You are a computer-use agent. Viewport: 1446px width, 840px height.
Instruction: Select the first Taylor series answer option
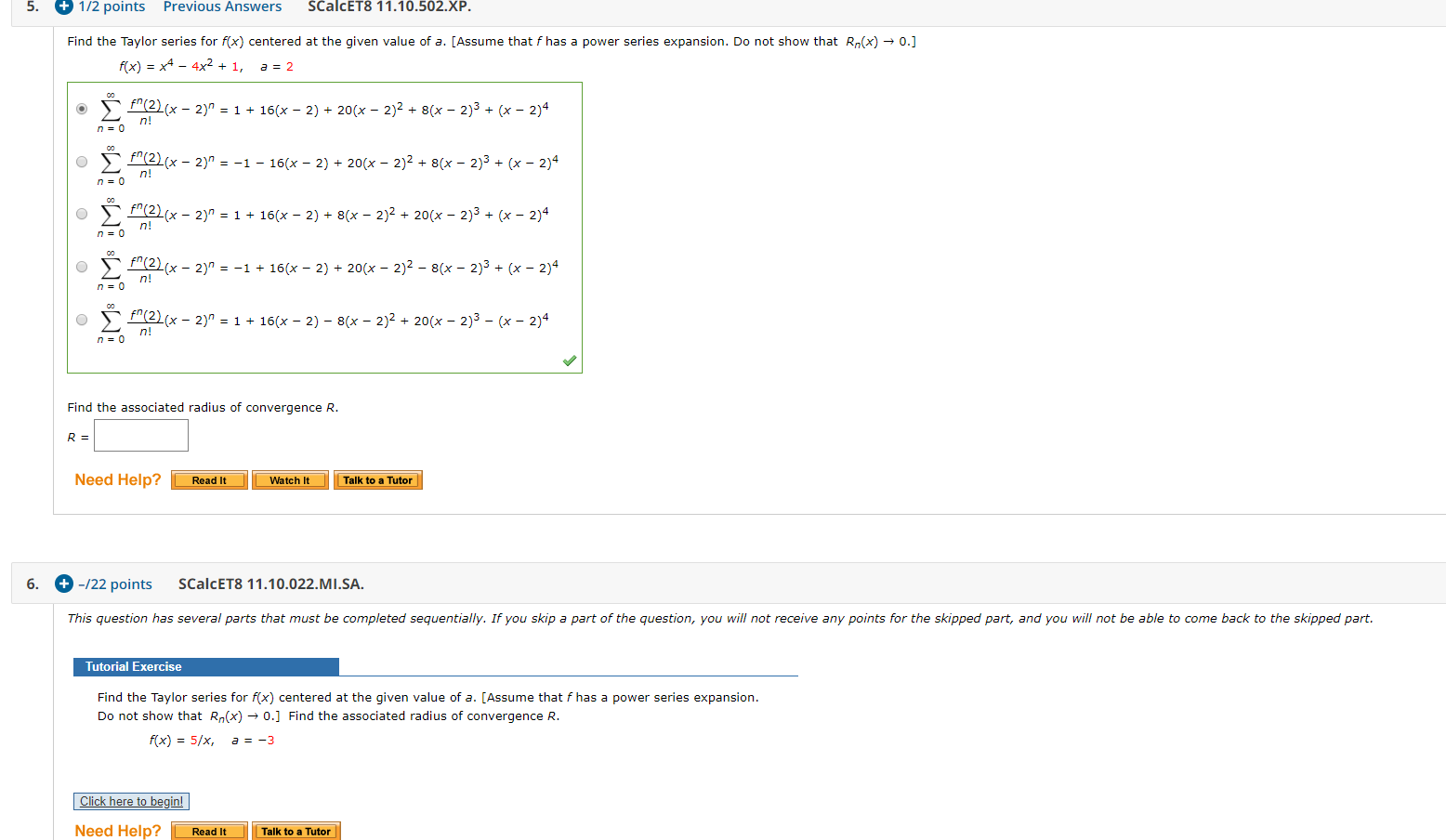tap(81, 109)
